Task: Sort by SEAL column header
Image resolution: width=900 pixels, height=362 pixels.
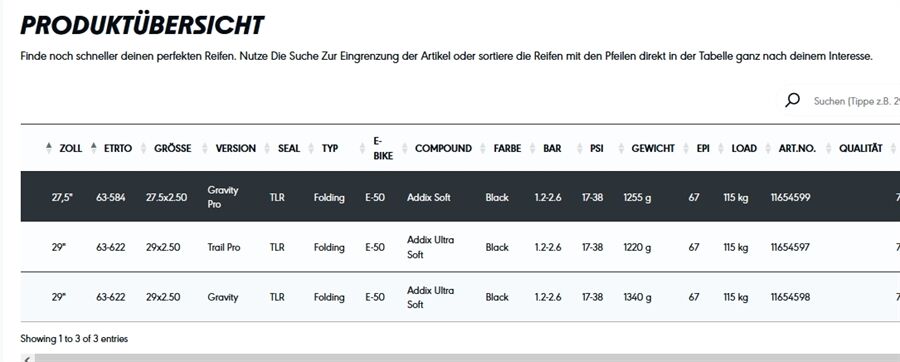Action: pyautogui.click(x=289, y=148)
